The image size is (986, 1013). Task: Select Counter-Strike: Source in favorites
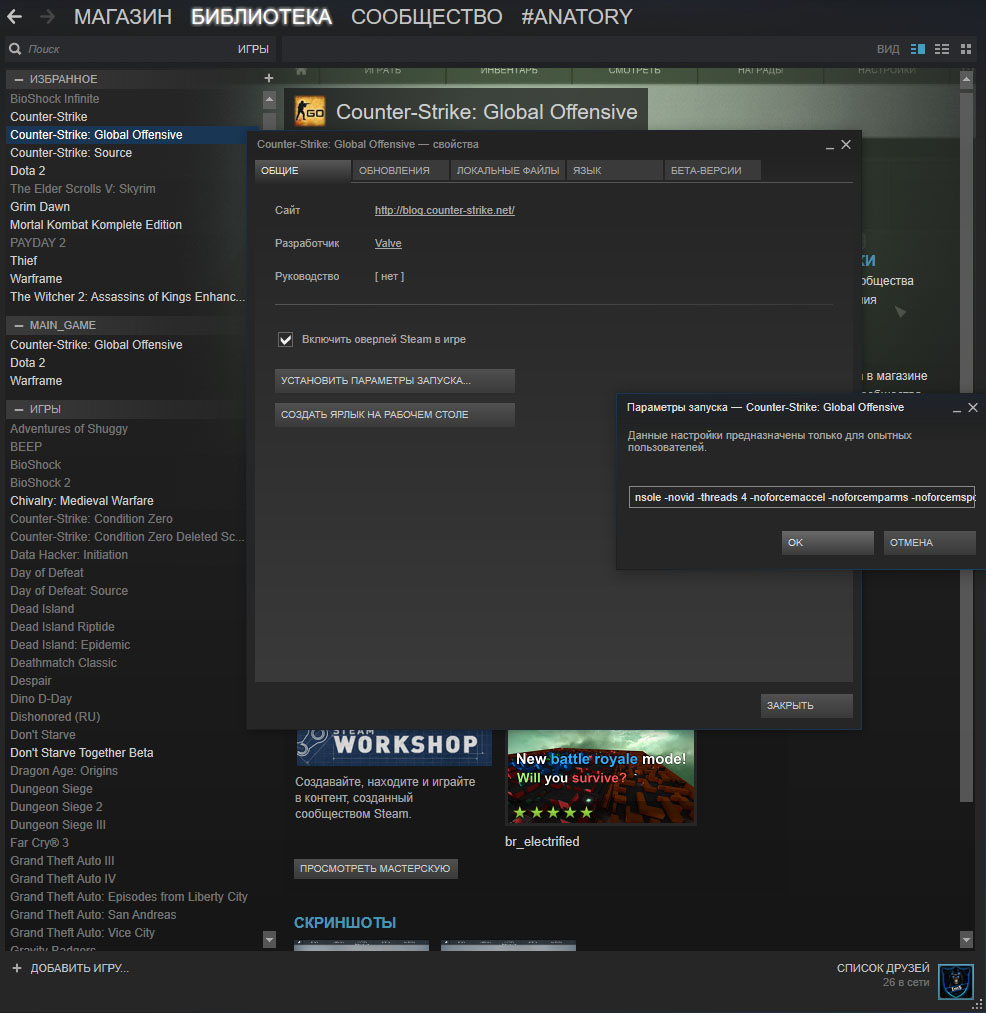click(x=71, y=153)
